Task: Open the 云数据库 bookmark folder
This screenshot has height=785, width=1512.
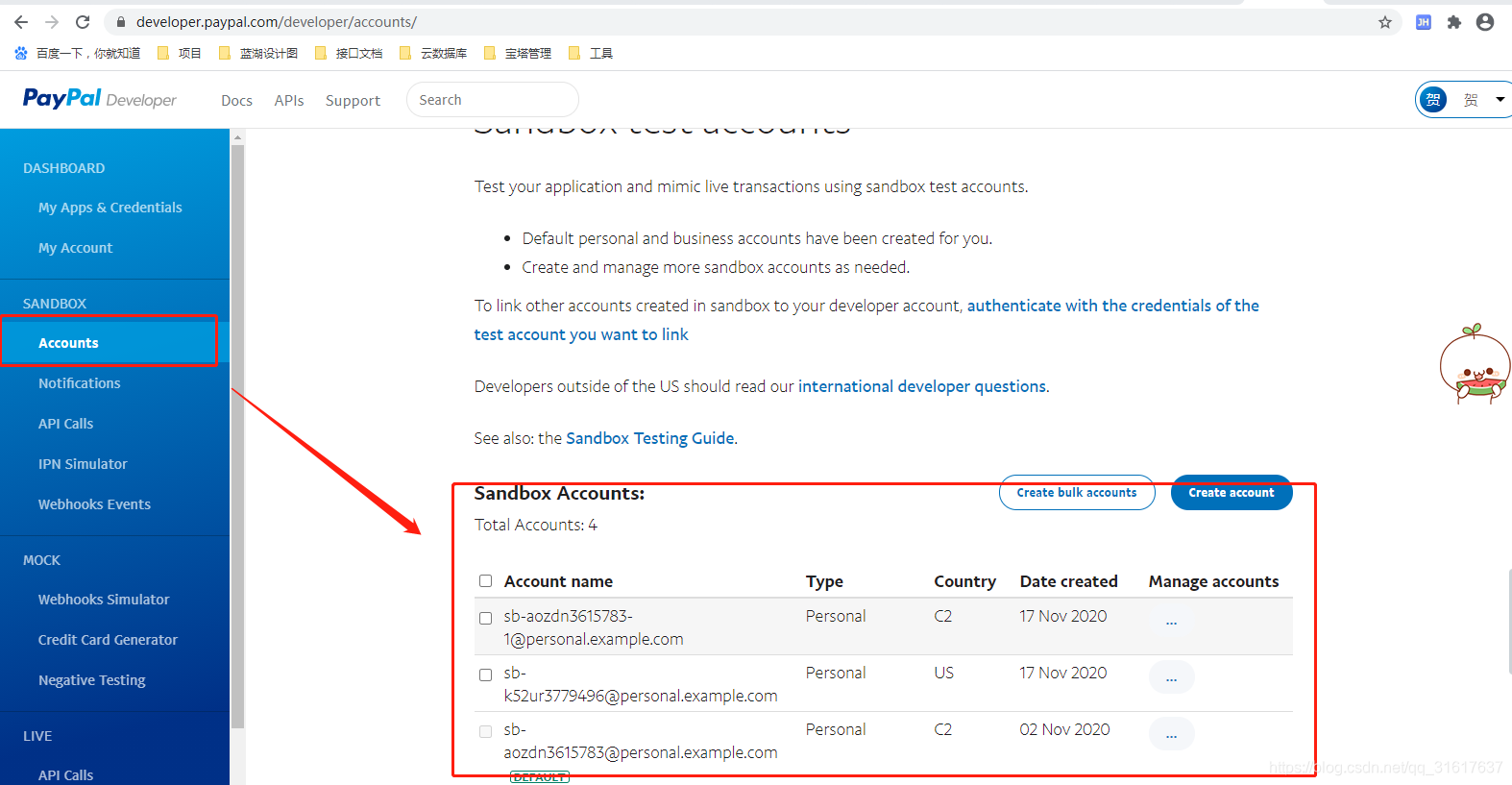Action: 433,53
